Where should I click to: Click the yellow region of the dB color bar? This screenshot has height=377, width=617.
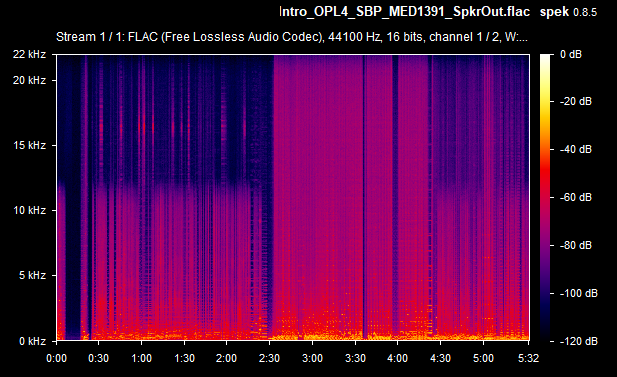click(545, 106)
